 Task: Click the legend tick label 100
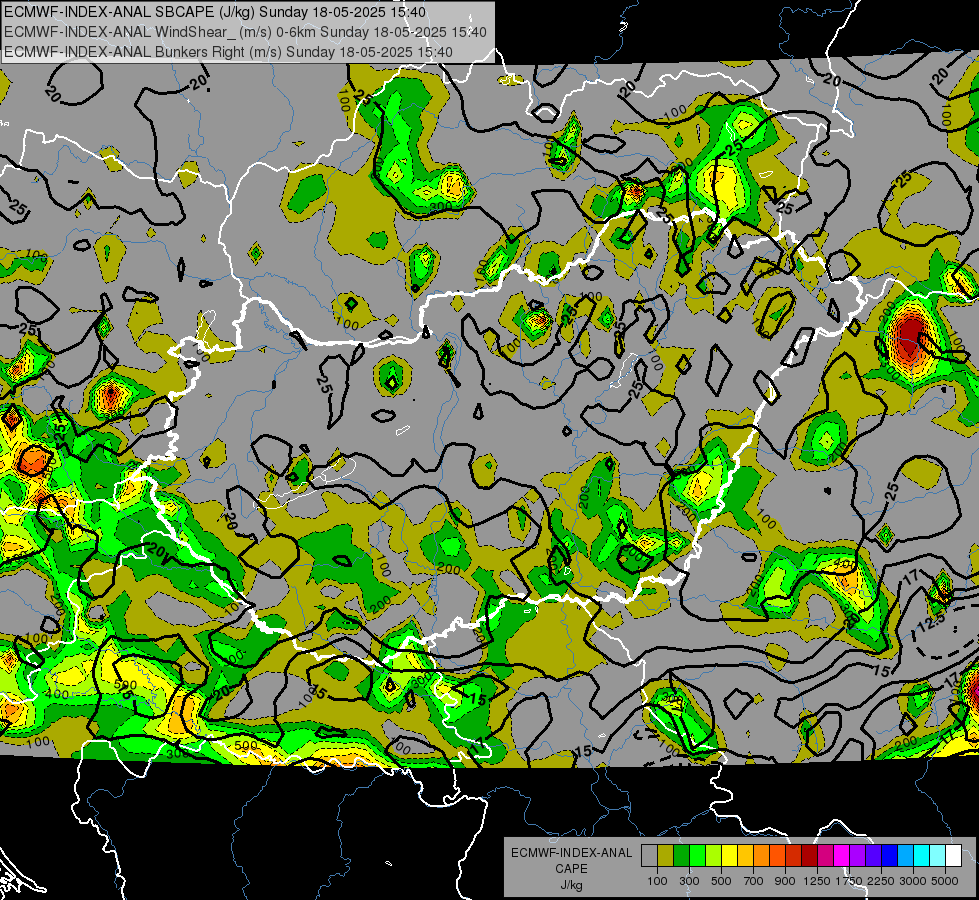657,881
